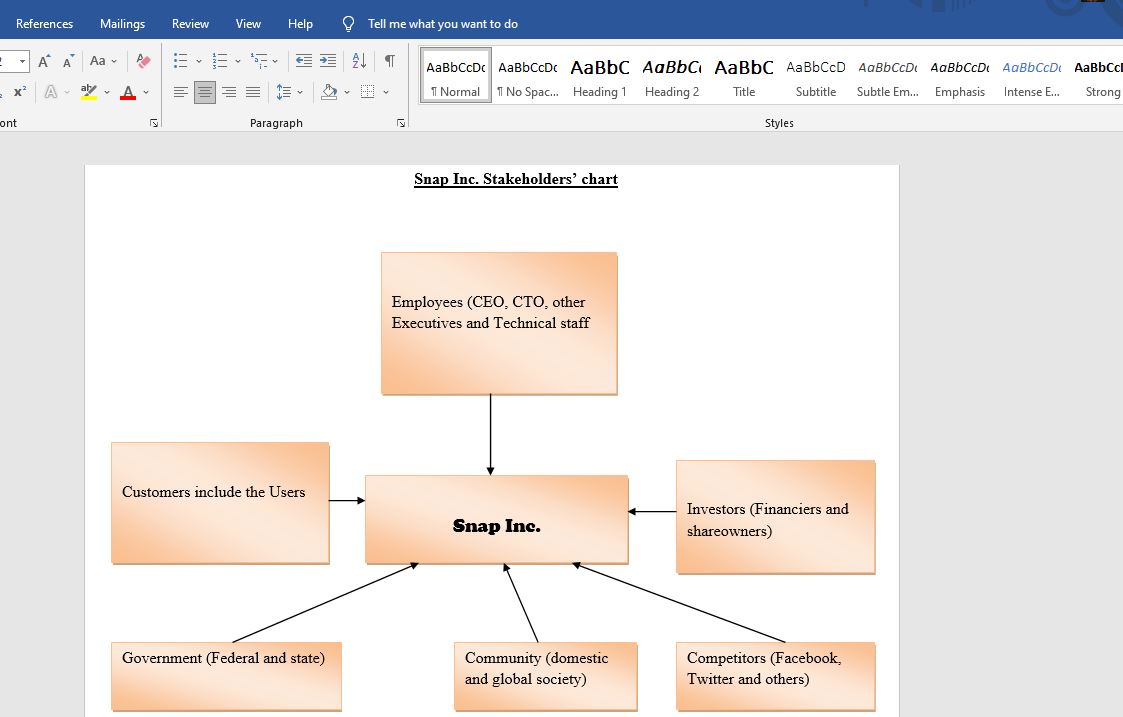Decrease paragraph indent
1123x717 pixels.
click(304, 61)
